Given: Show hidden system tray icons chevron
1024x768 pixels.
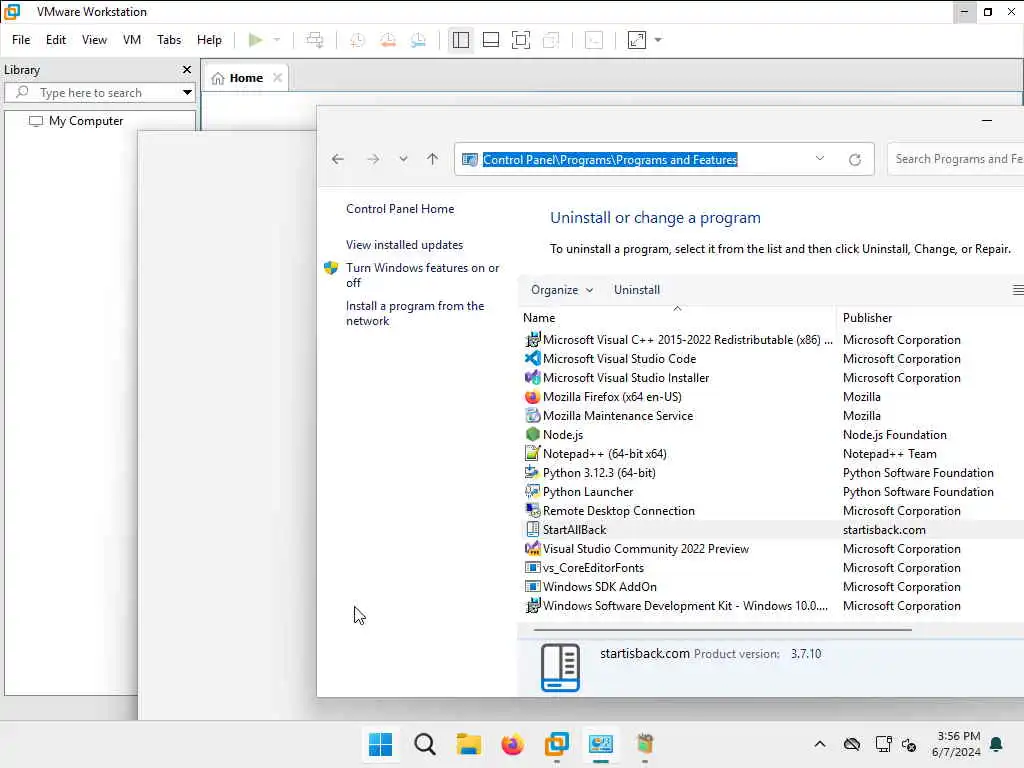Looking at the screenshot, I should pos(820,744).
